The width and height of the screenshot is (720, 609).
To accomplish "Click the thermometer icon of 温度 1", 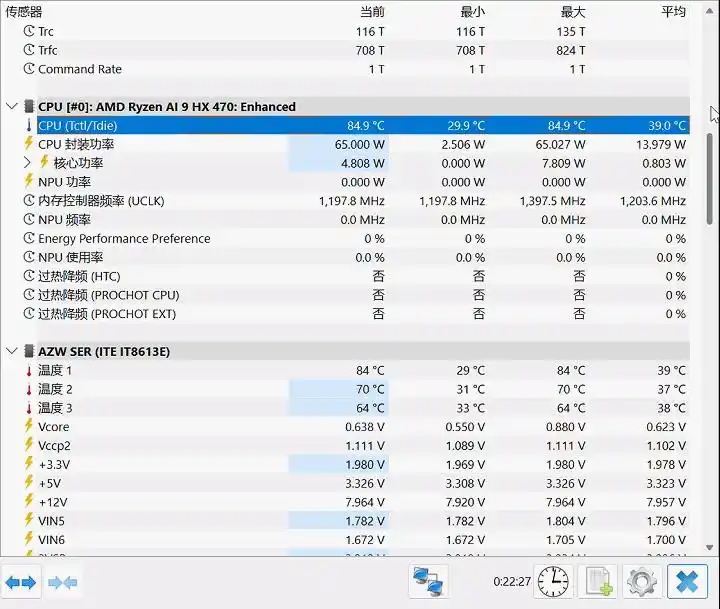I will 29,371.
